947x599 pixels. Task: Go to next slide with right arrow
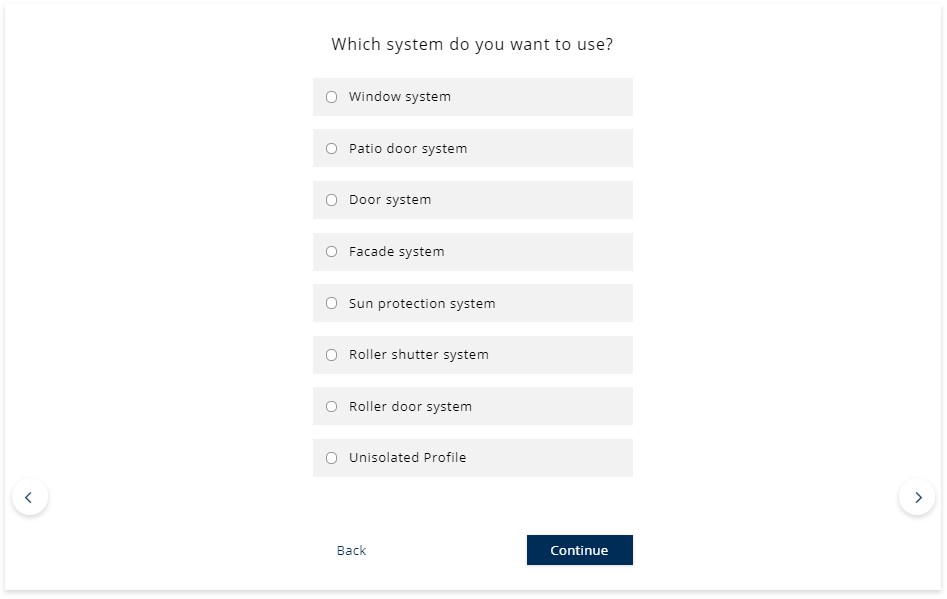point(917,497)
